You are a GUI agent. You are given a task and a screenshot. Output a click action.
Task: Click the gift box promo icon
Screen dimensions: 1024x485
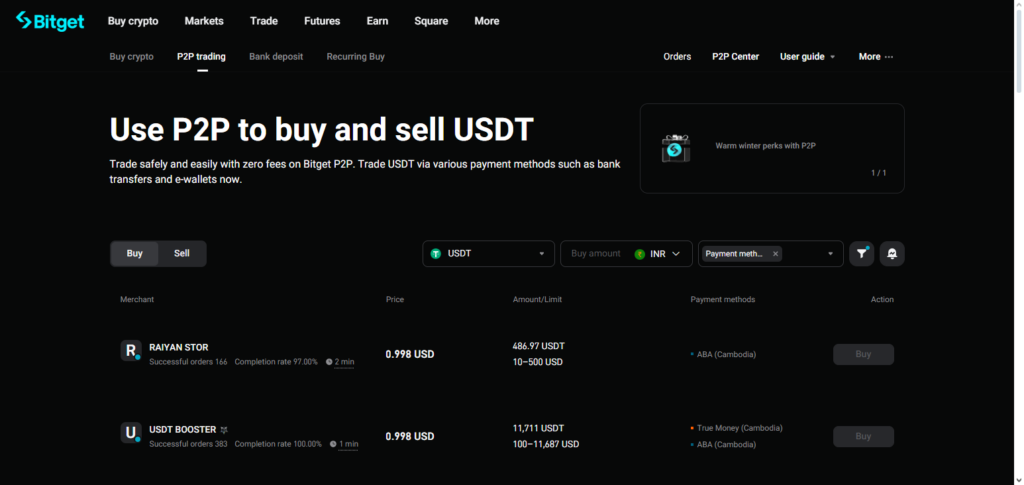[x=675, y=148]
